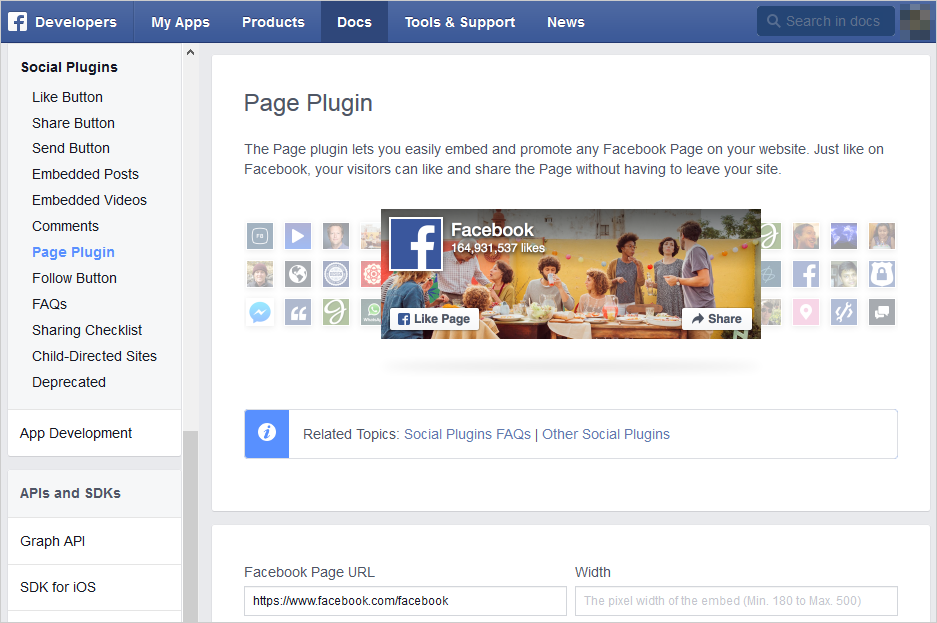Screen dimensions: 937x623
Task: Click the world map lights tile
Action: (844, 236)
